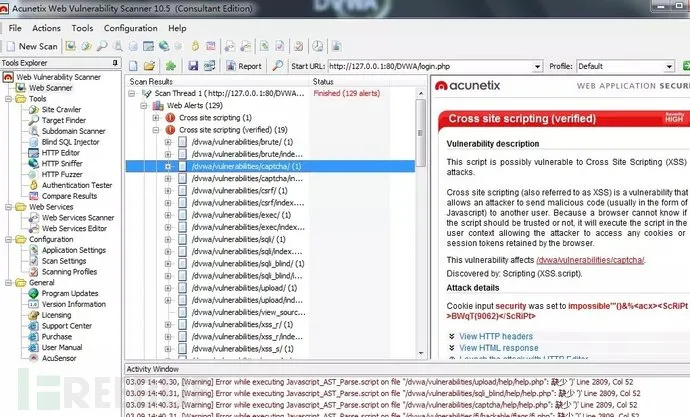The width and height of the screenshot is (690, 417).
Task: Launch the Subdomain Scanner tool
Action: coord(73,131)
